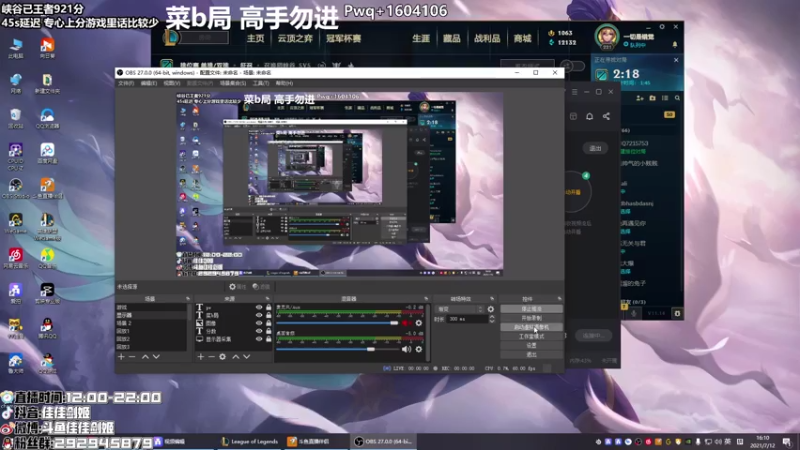This screenshot has width=800, height=450.
Task: Pop out the 混音器 dock panel
Action: pyautogui.click(x=426, y=299)
